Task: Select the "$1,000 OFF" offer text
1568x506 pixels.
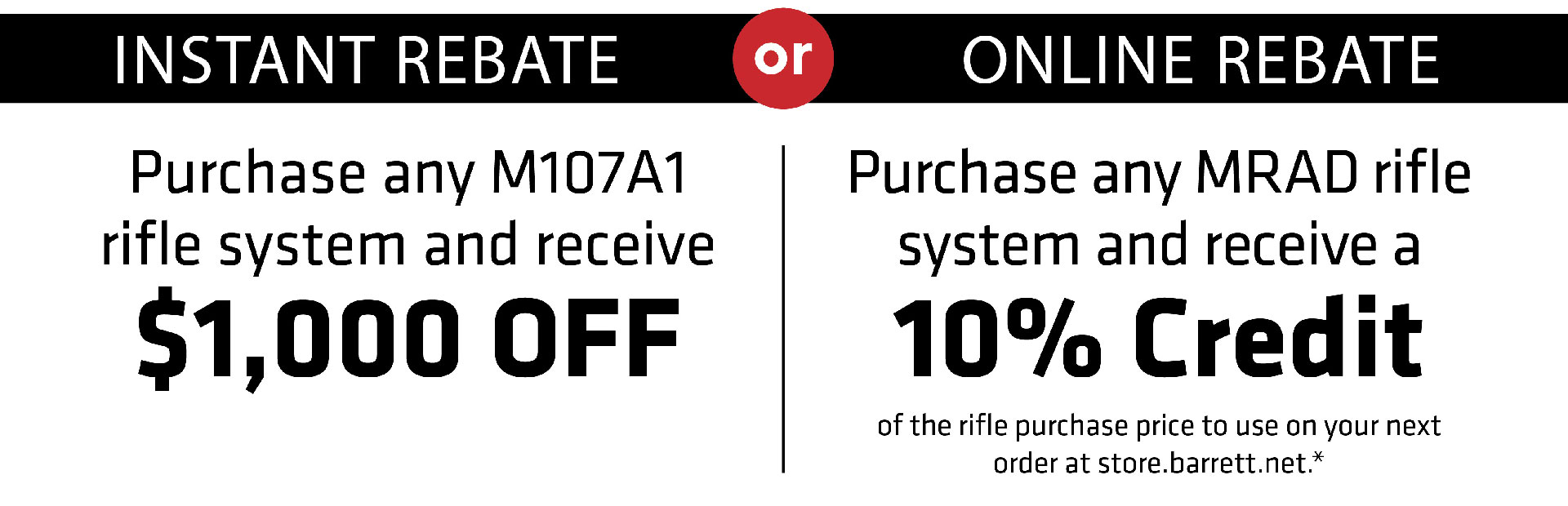Action: [x=408, y=339]
